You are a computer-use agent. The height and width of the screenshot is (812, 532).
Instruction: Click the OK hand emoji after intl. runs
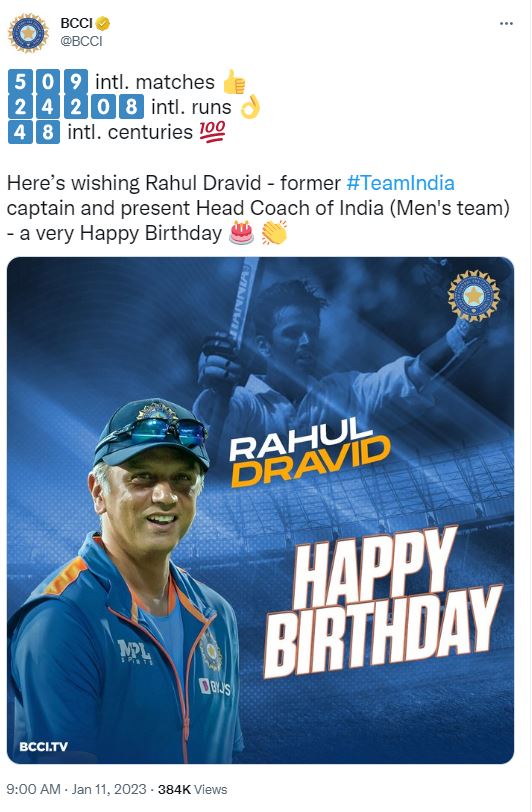[250, 107]
